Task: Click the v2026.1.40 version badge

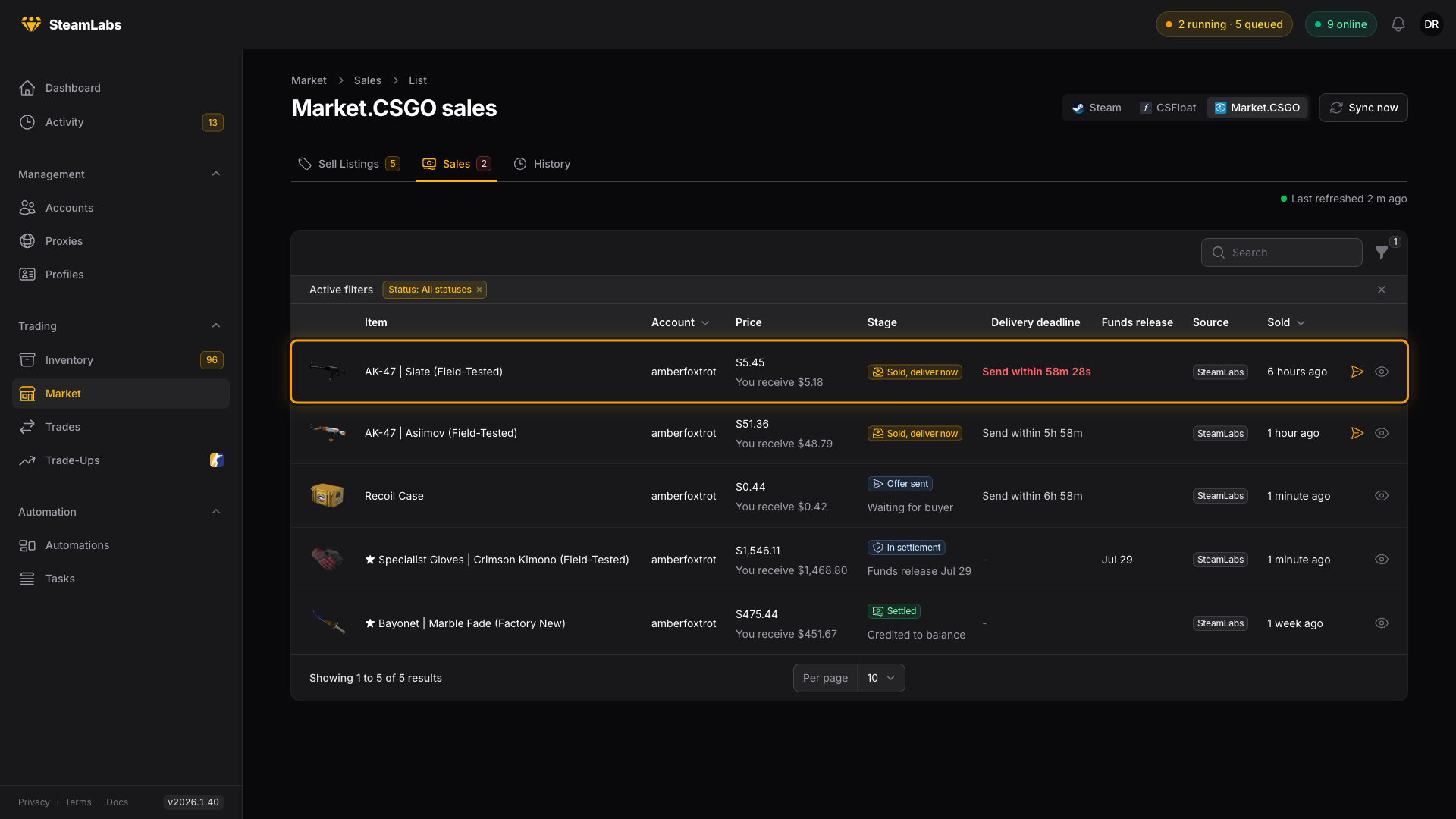Action: click(x=193, y=802)
